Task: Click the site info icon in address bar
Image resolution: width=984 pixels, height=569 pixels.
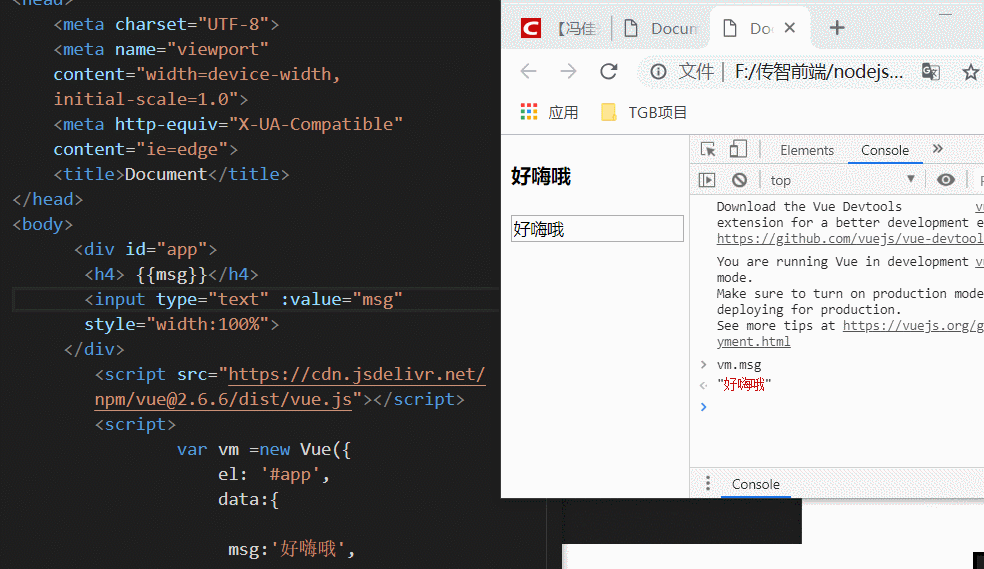Action: (658, 72)
